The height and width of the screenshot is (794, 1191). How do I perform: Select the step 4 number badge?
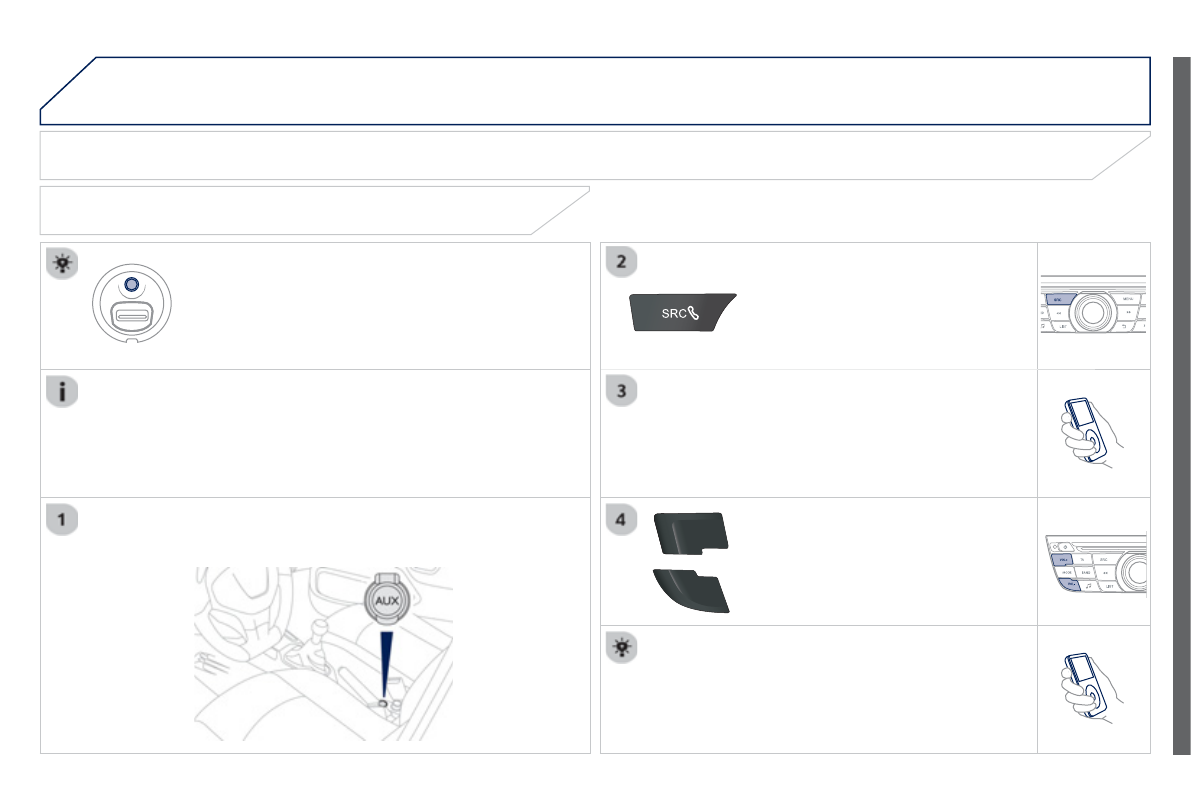click(622, 520)
